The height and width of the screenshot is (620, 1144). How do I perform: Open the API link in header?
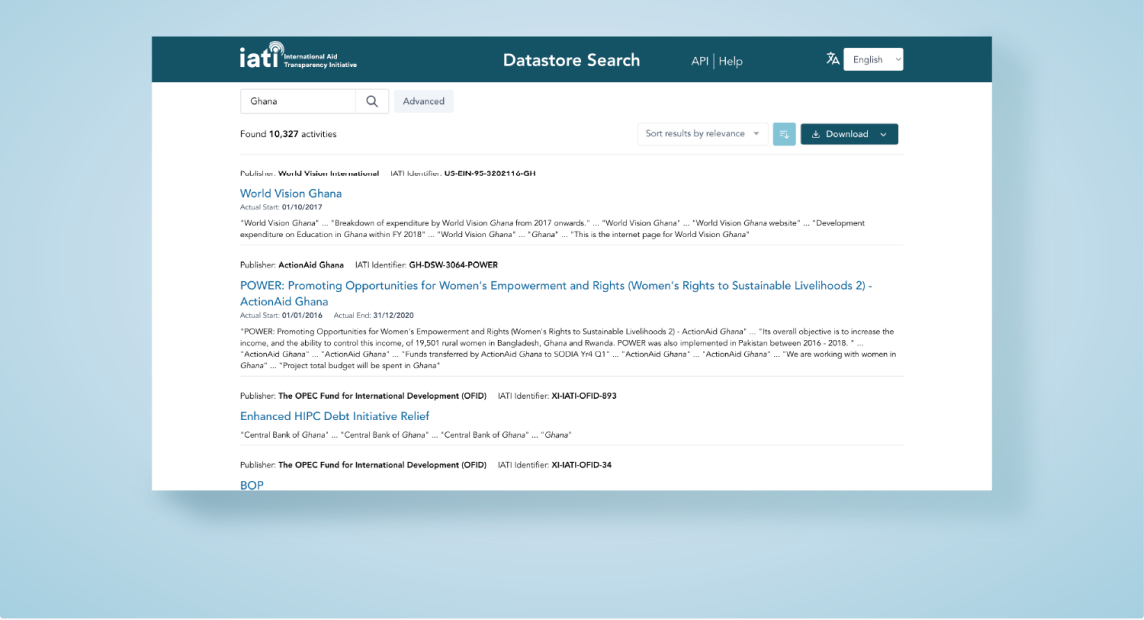[700, 61]
